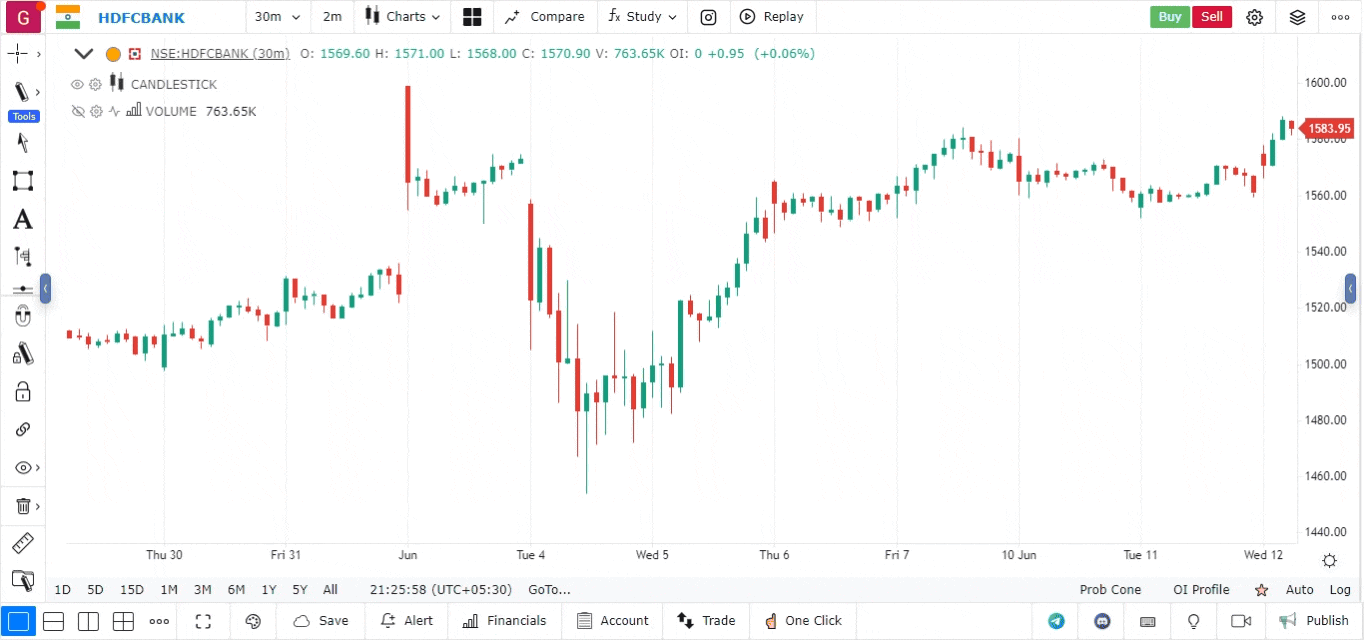Select the OI Profile option
Image resolution: width=1364 pixels, height=640 pixels.
click(x=1201, y=590)
